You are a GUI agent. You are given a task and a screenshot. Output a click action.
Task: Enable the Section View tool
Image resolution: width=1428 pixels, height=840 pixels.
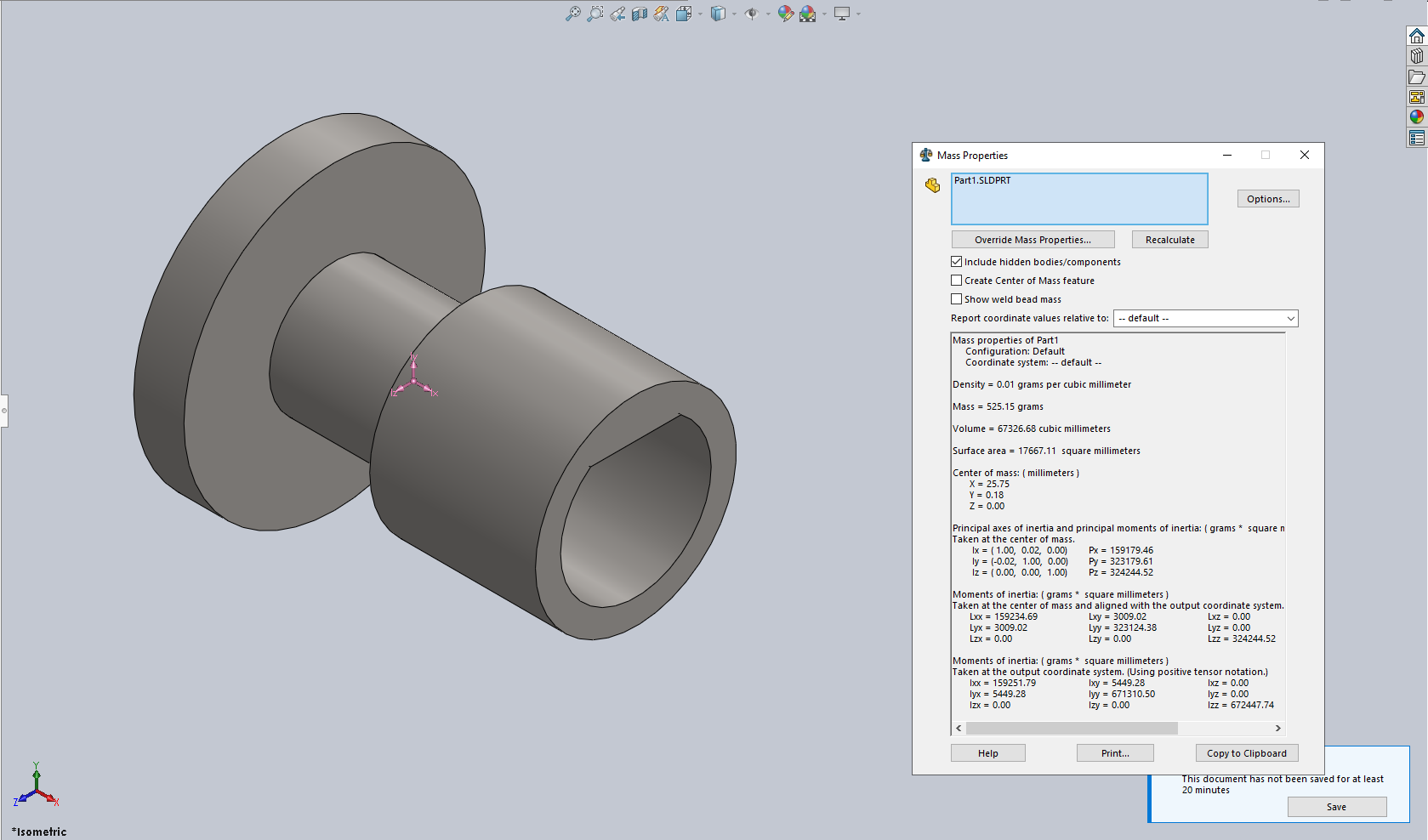[x=640, y=14]
